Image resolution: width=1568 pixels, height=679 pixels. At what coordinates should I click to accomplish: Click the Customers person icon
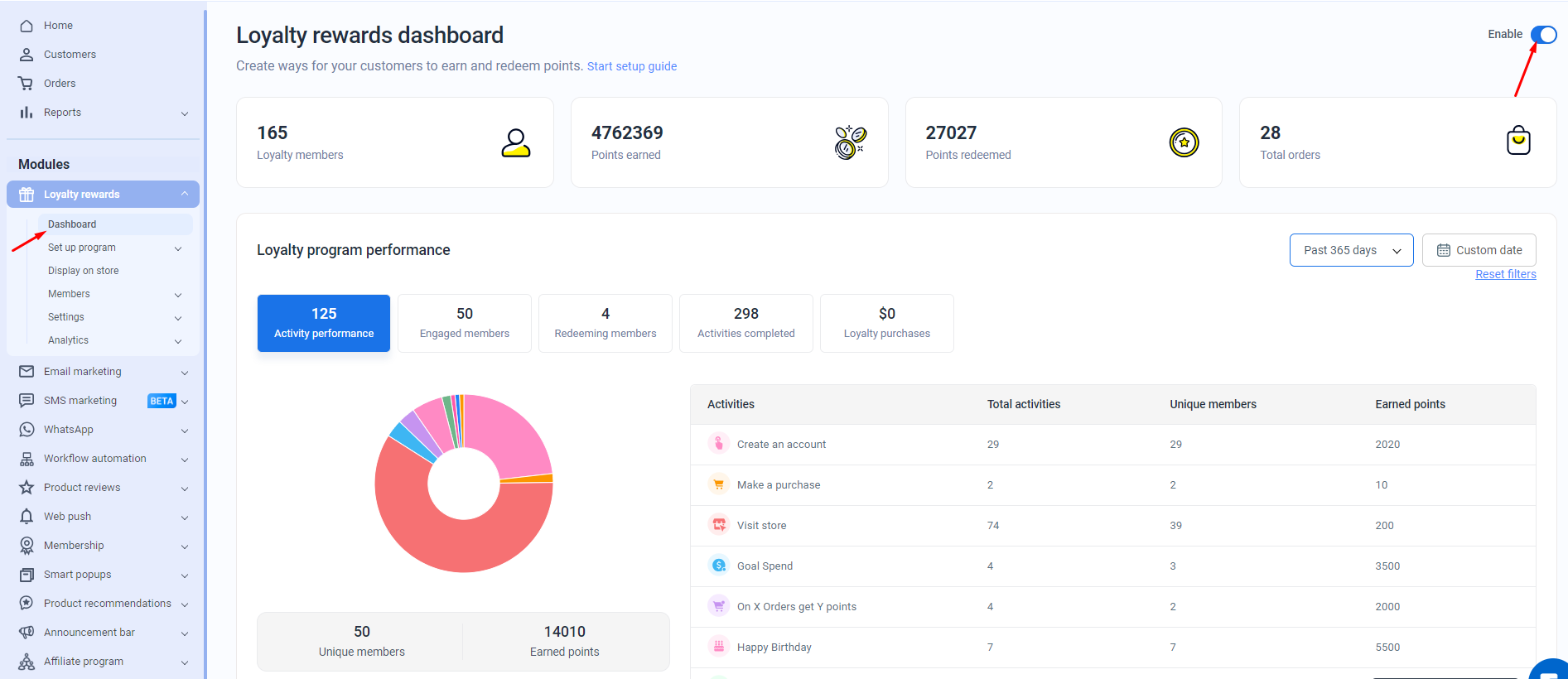27,55
